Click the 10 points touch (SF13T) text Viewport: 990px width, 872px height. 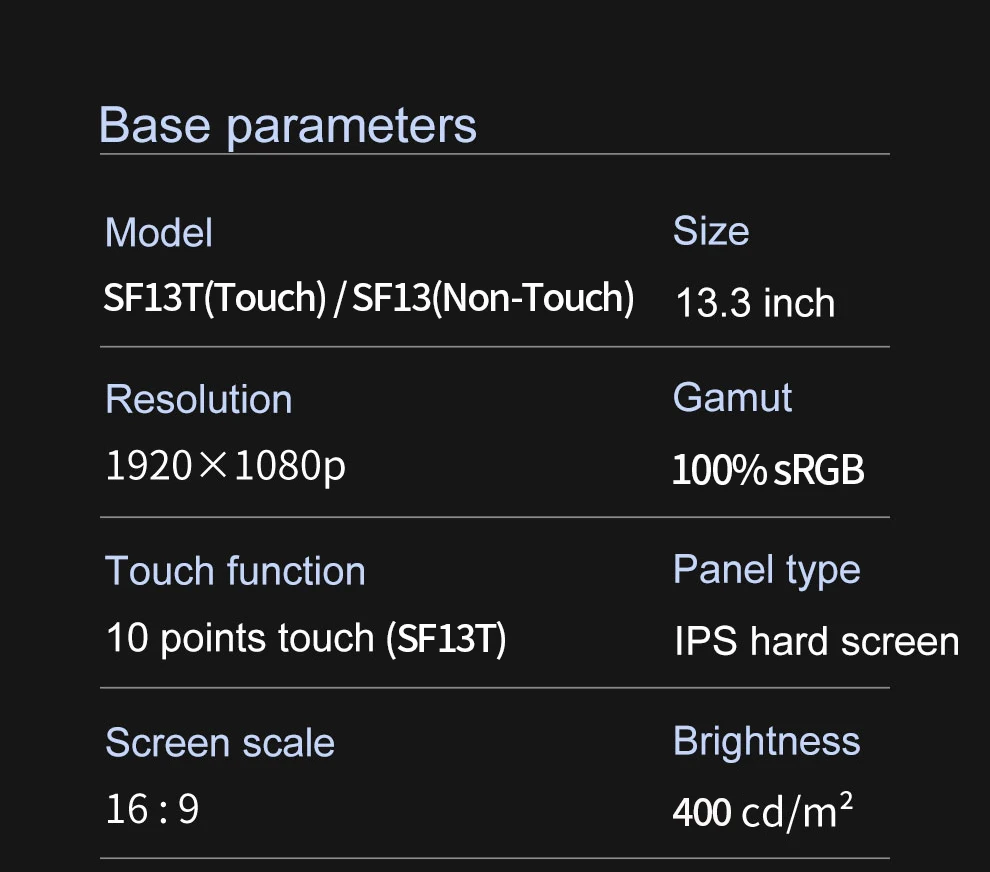(306, 639)
